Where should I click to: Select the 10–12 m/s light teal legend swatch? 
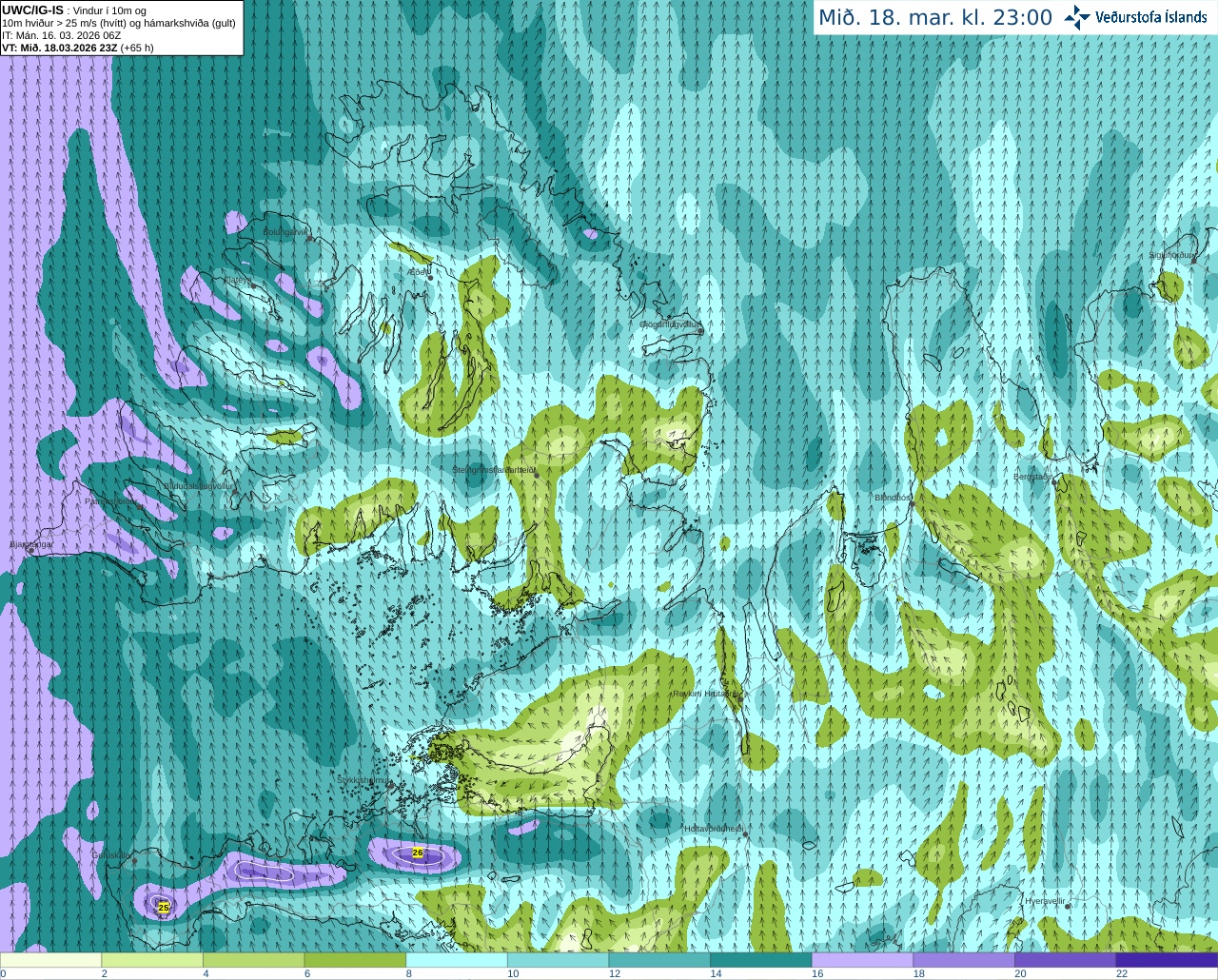point(559,960)
